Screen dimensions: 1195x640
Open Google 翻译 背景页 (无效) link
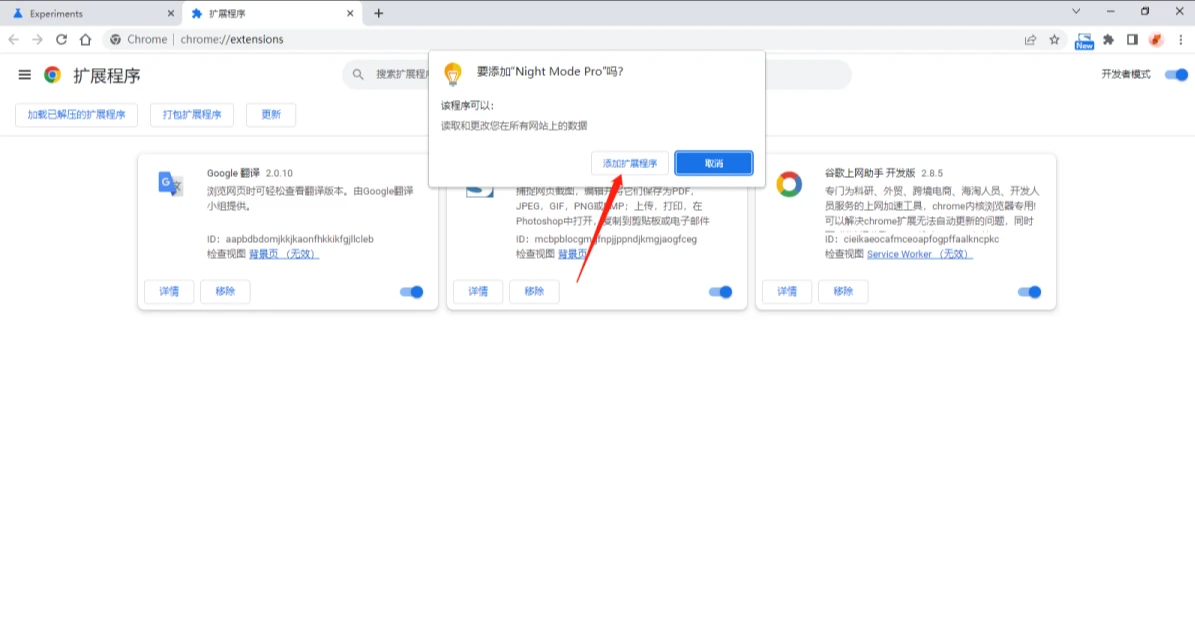click(x=284, y=254)
